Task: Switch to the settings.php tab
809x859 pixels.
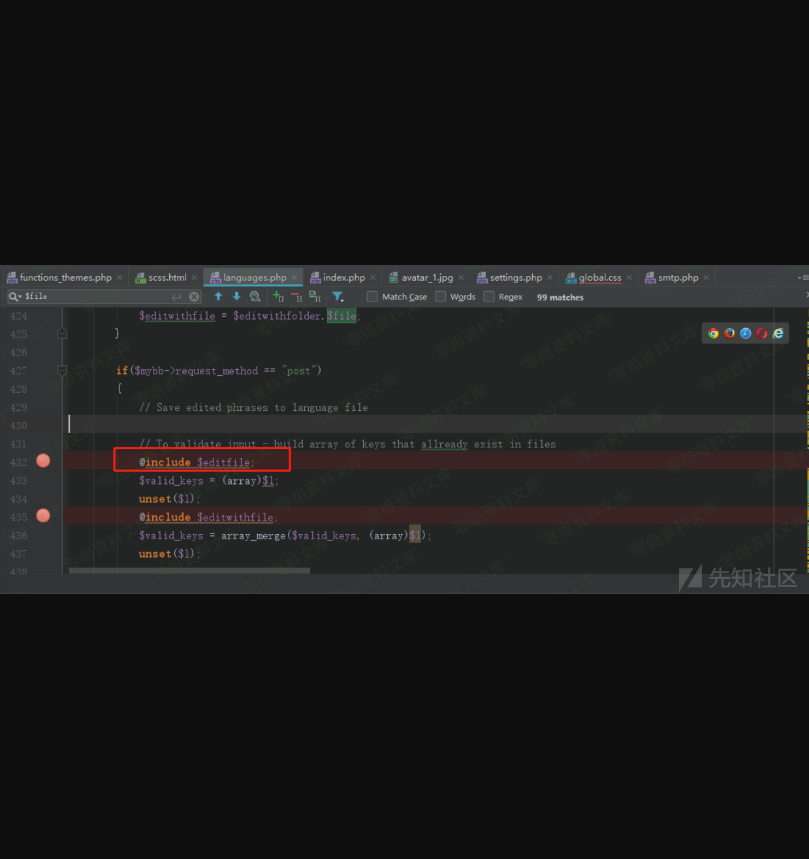Action: (x=515, y=278)
